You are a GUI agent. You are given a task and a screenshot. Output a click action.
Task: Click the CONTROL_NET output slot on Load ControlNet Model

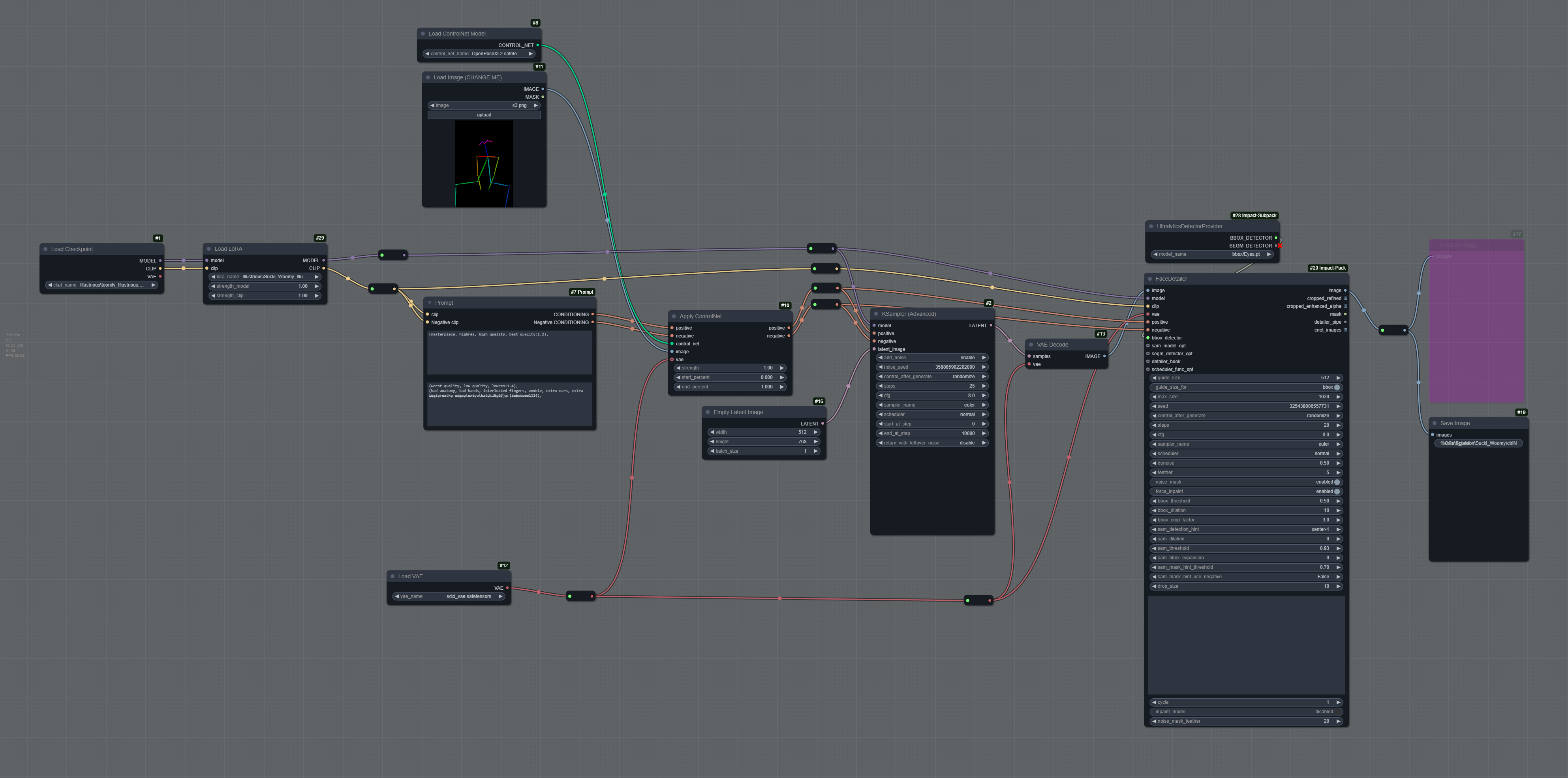537,45
